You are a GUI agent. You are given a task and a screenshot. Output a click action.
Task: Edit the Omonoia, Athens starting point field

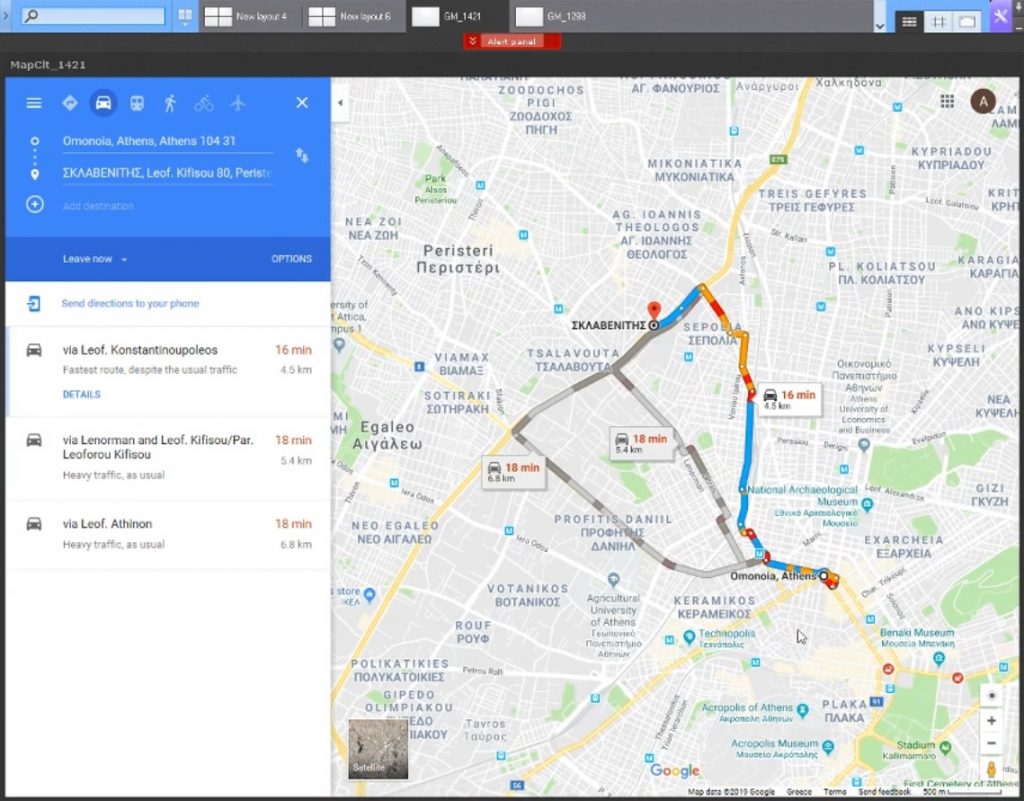coord(167,141)
